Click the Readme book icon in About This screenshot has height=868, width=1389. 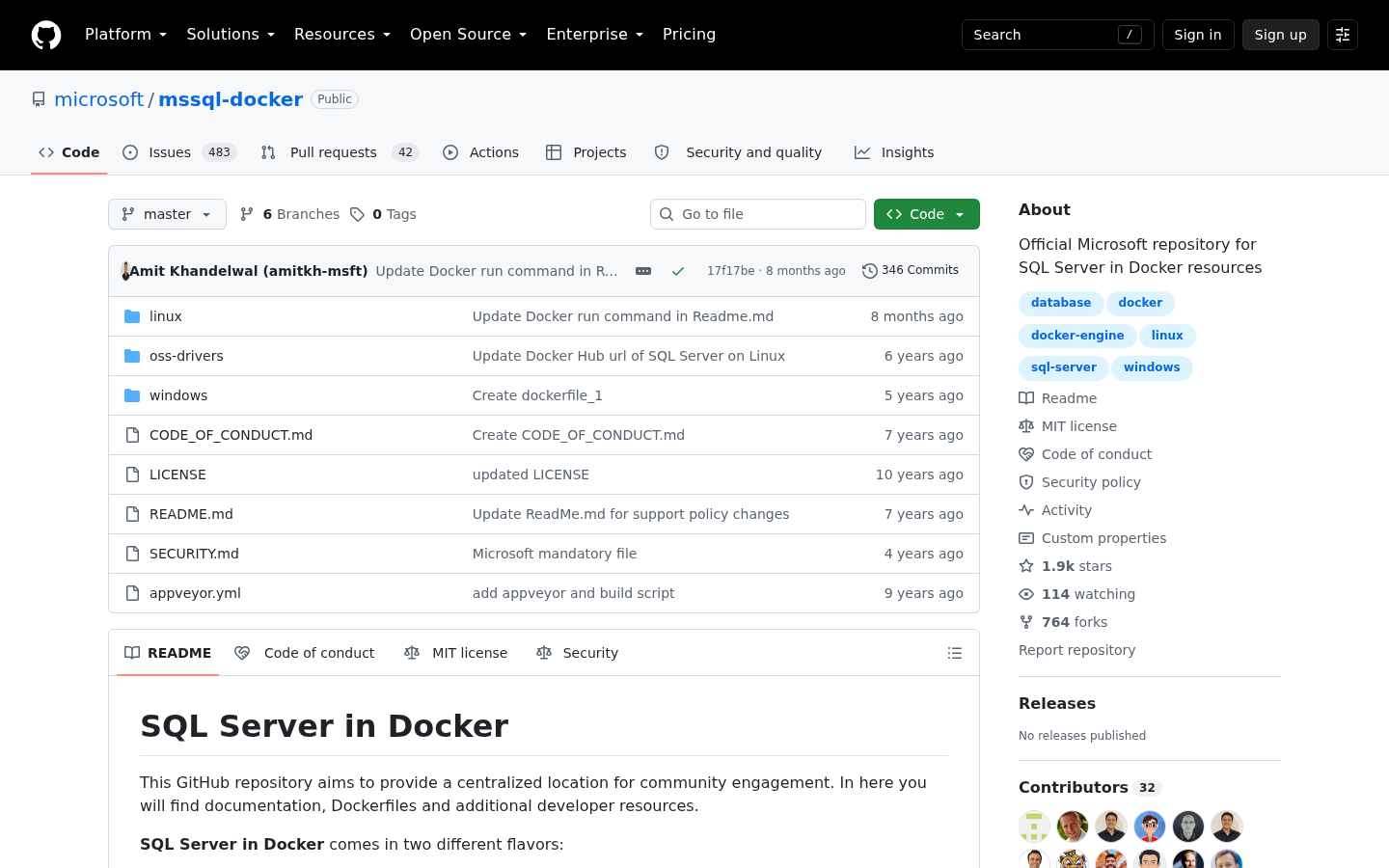pyautogui.click(x=1026, y=398)
